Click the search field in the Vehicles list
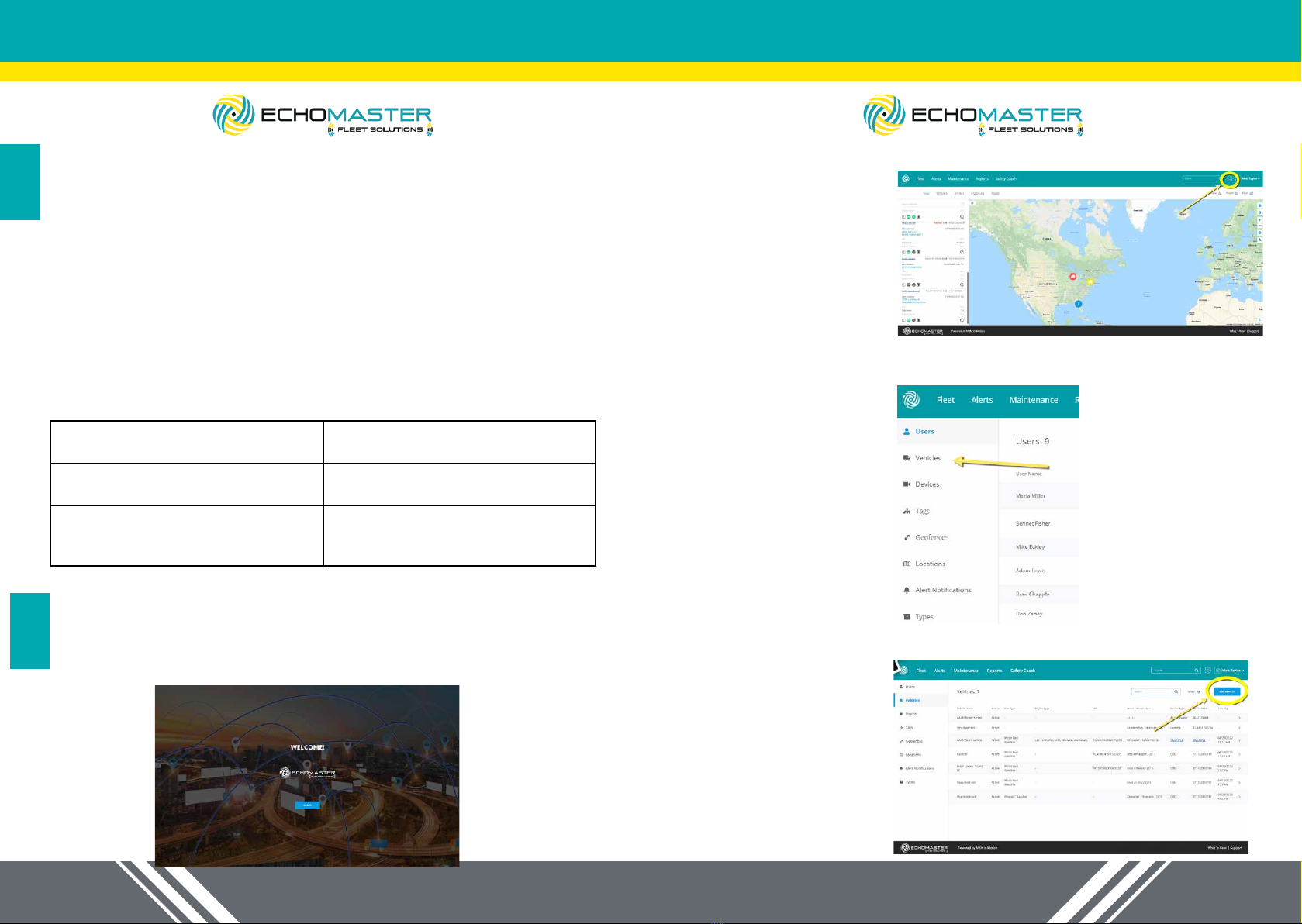This screenshot has height=924, width=1302. (1153, 691)
